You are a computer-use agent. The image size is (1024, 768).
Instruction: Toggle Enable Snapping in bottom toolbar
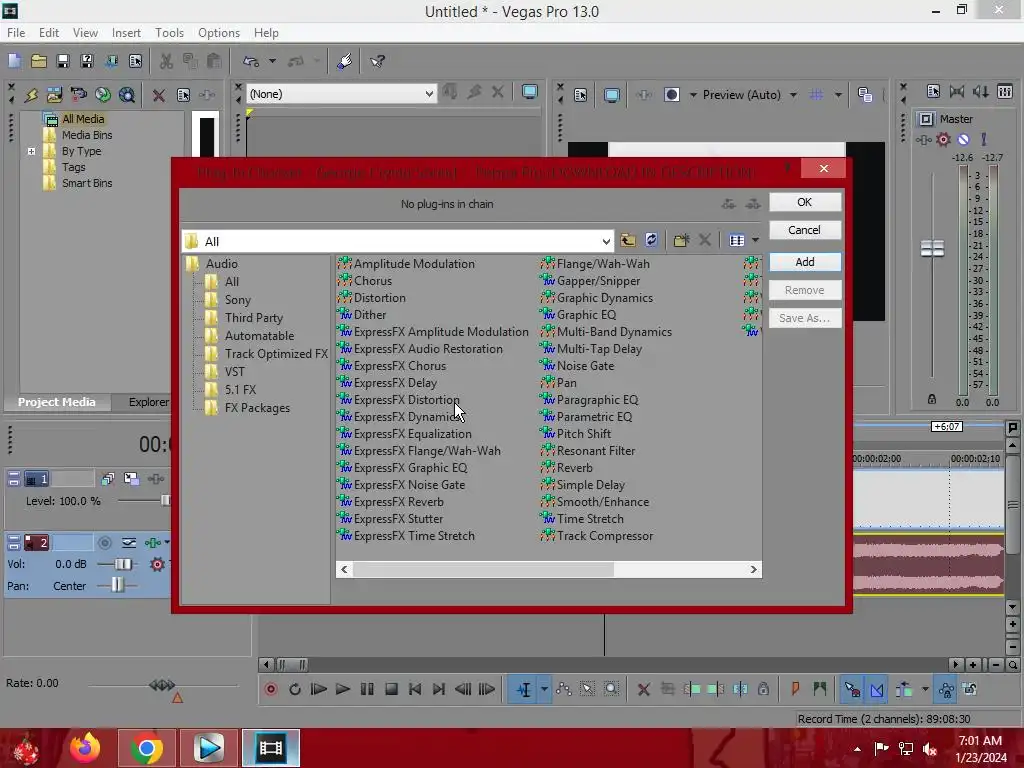point(852,689)
